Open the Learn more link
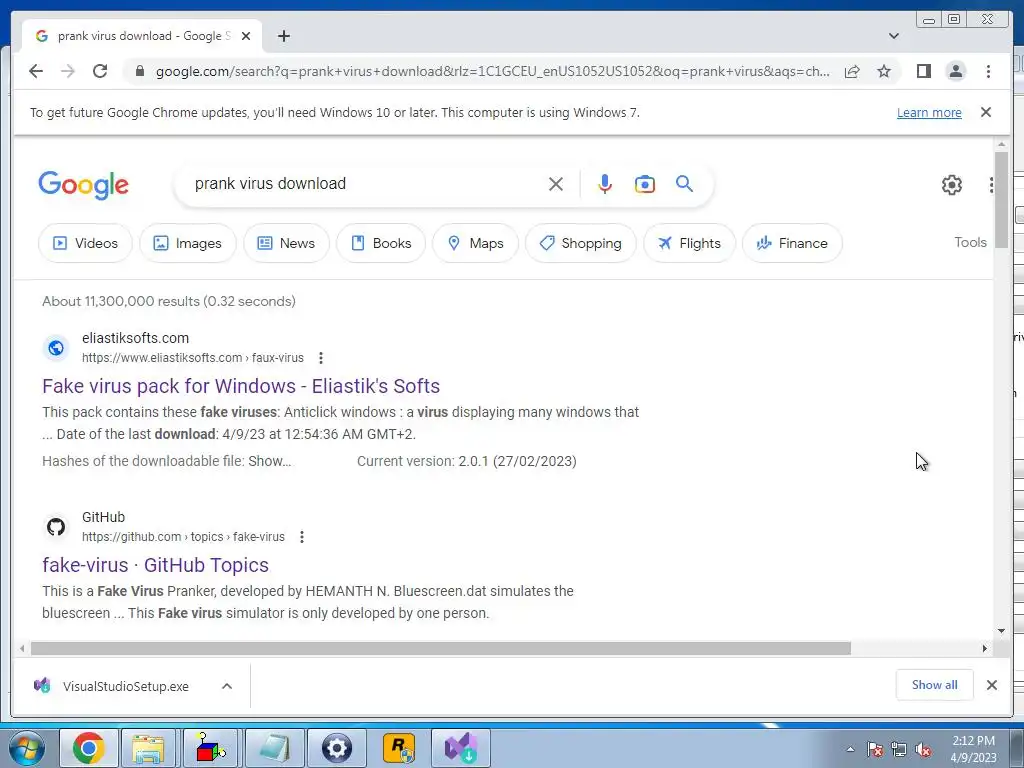 [929, 113]
